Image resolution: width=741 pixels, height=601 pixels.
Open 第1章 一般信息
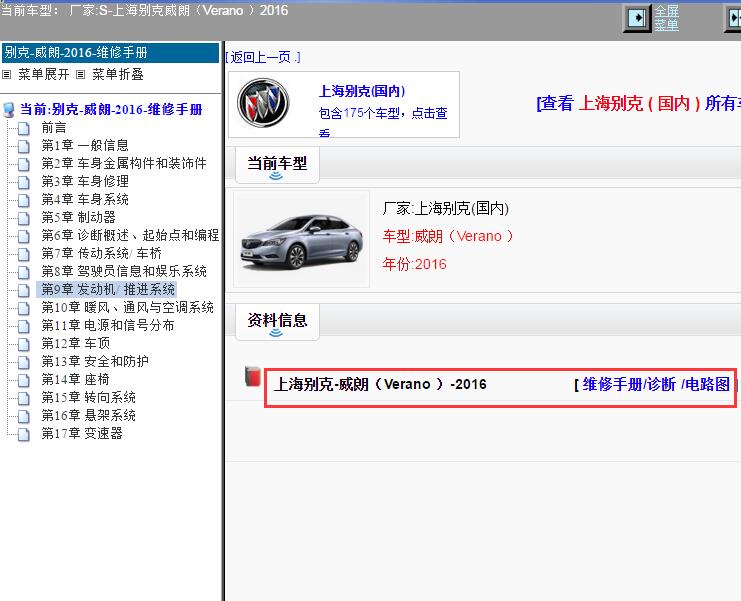click(85, 146)
